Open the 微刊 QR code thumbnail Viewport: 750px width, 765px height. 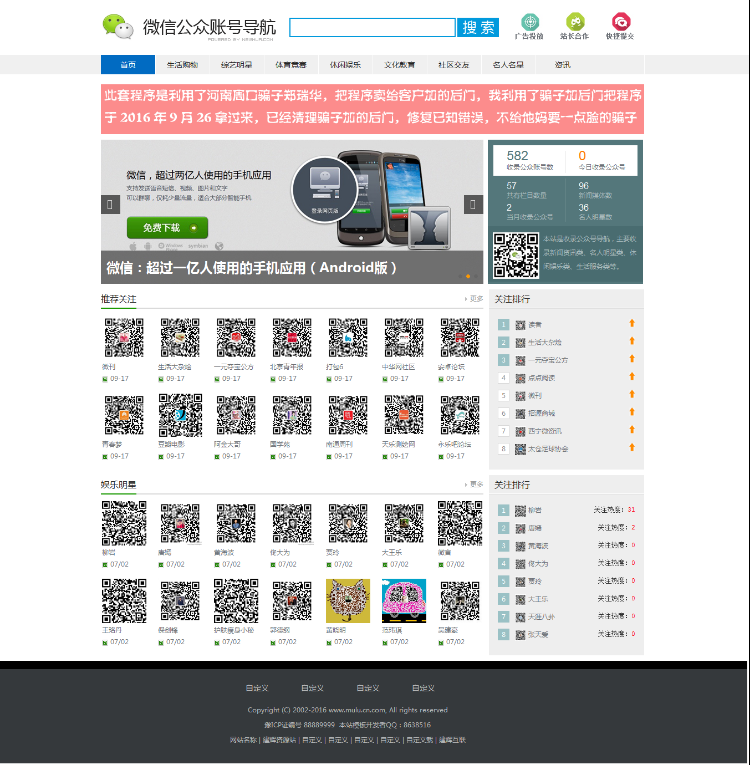[124, 338]
